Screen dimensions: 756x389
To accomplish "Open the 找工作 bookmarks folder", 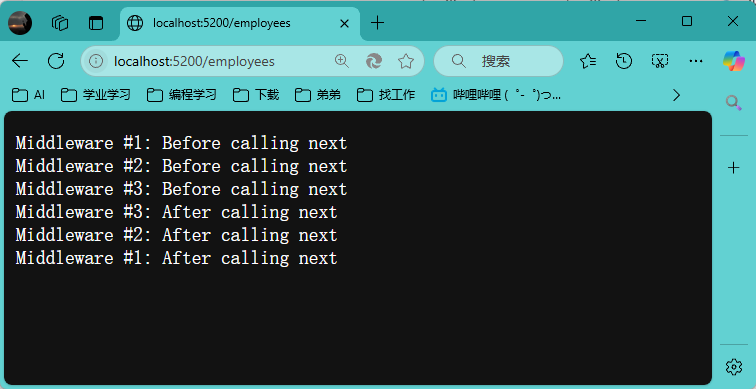I will pos(386,95).
